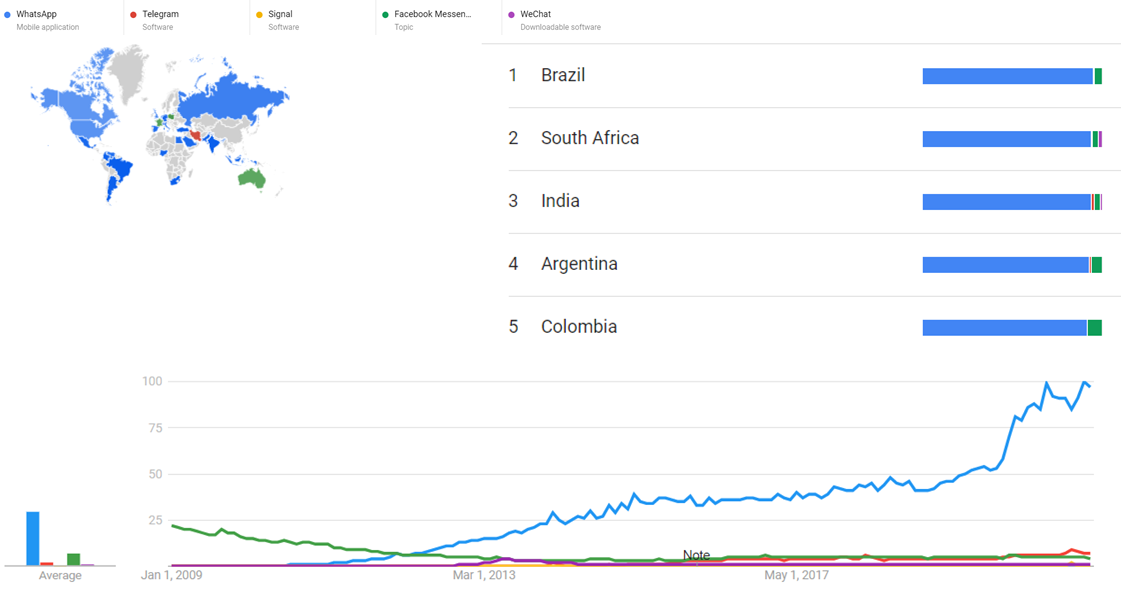
Task: Click India in the country ranking
Action: pos(560,202)
